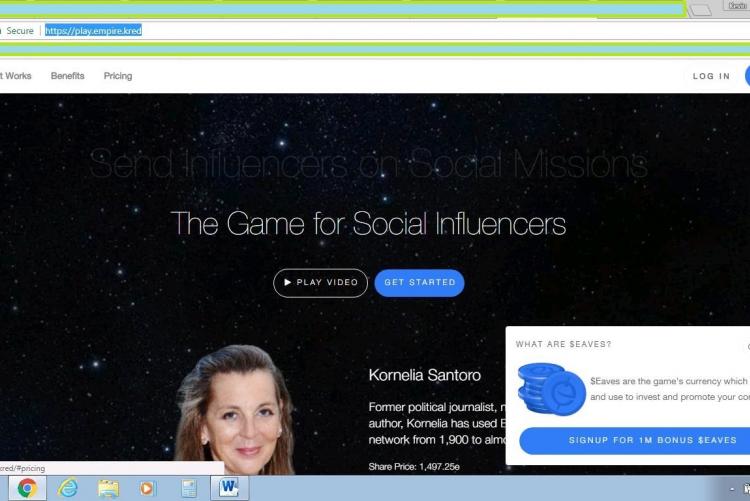This screenshot has height=501, width=750.
Task: Click the LOG IN link
Action: 711,76
